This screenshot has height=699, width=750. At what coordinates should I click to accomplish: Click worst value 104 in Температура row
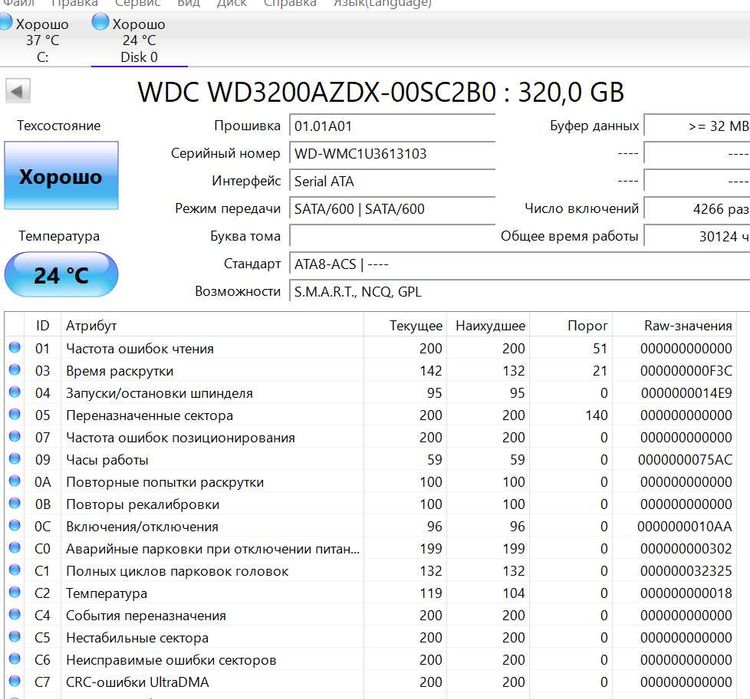click(514, 593)
